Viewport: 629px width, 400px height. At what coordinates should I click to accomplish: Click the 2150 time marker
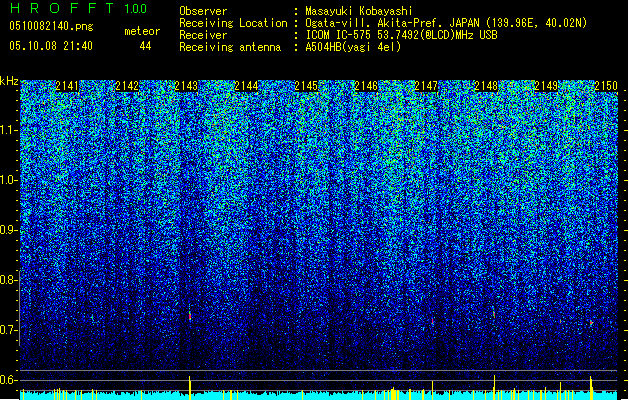click(x=606, y=86)
